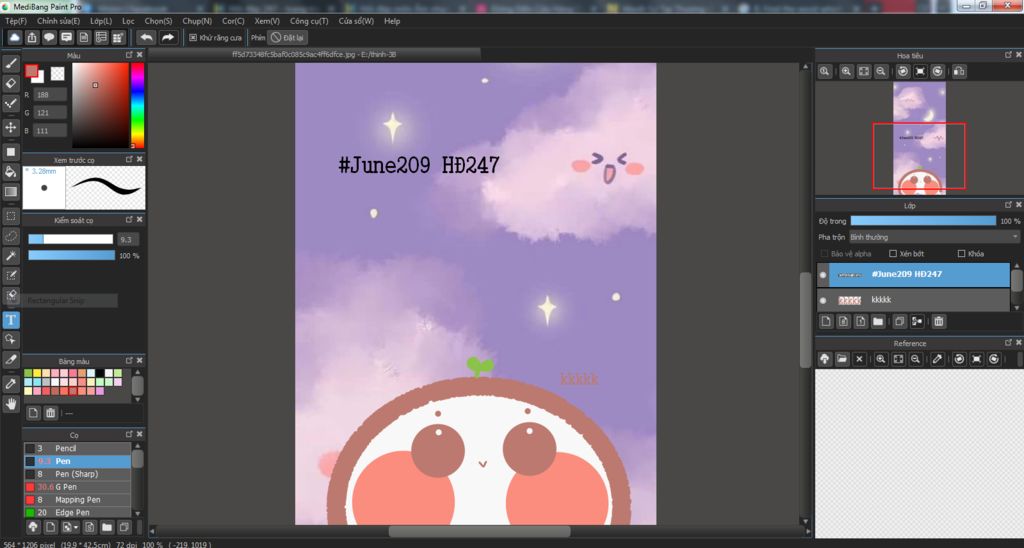Undock the Reference panel
Screen dimensions: 1024x548
(x=1008, y=343)
